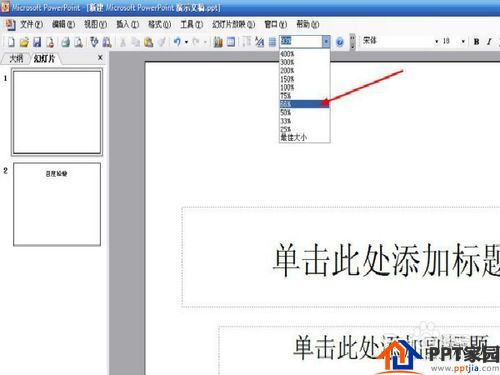Click the PowerPoint Help question icon
The height and width of the screenshot is (375, 500).
click(x=340, y=42)
